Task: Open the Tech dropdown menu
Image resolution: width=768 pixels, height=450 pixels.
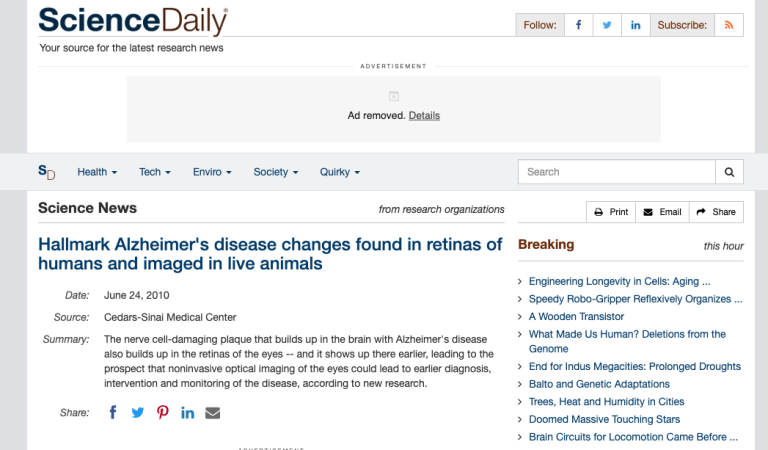Action: click(155, 172)
